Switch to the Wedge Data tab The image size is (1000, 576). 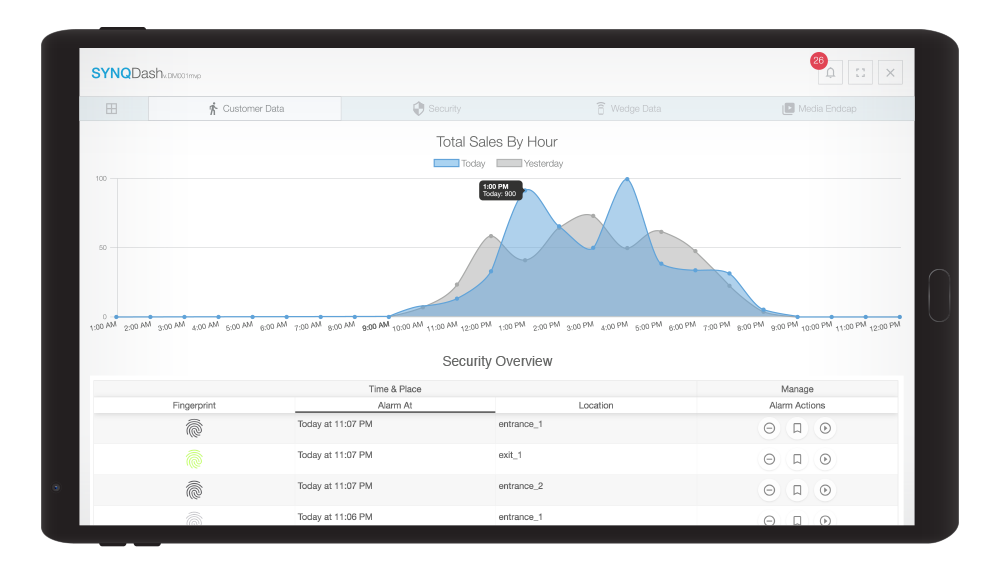tap(628, 108)
